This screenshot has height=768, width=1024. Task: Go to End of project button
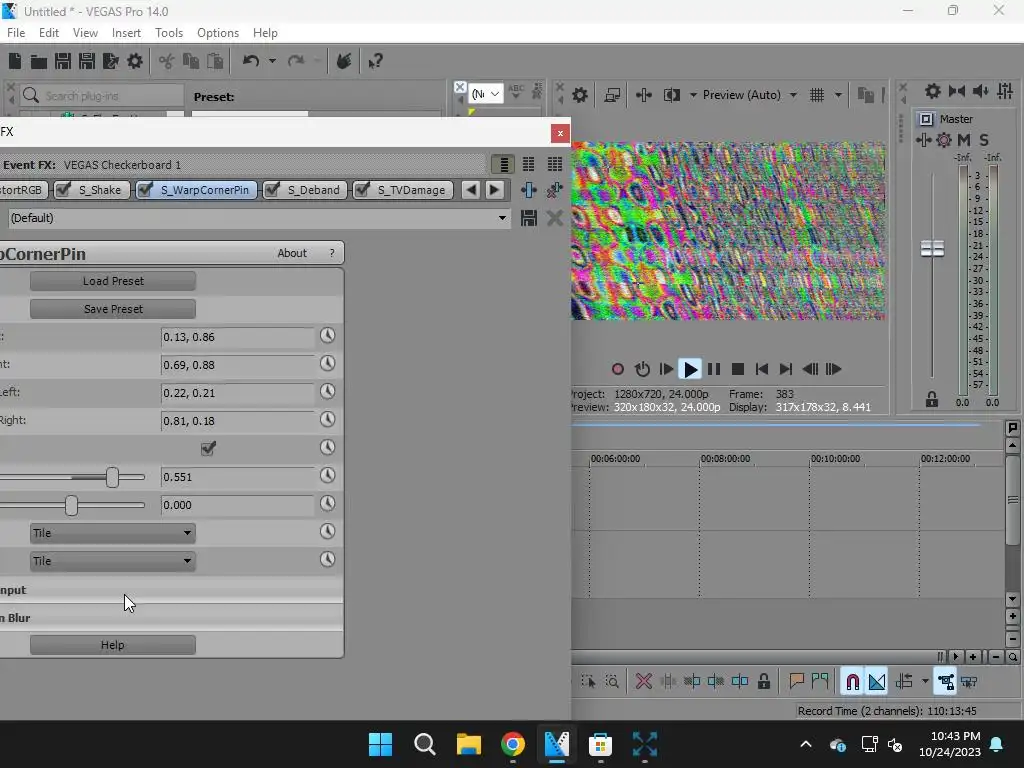[786, 370]
